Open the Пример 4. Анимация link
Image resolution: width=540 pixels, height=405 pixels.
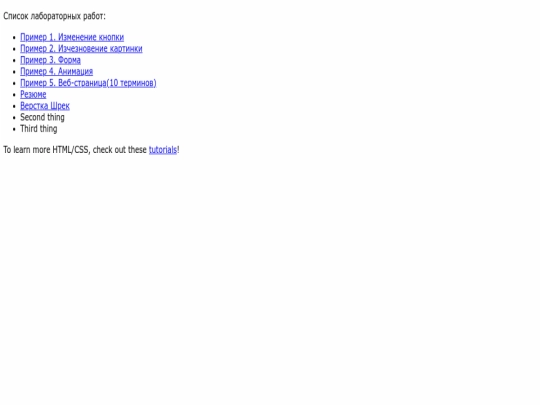[x=56, y=71]
